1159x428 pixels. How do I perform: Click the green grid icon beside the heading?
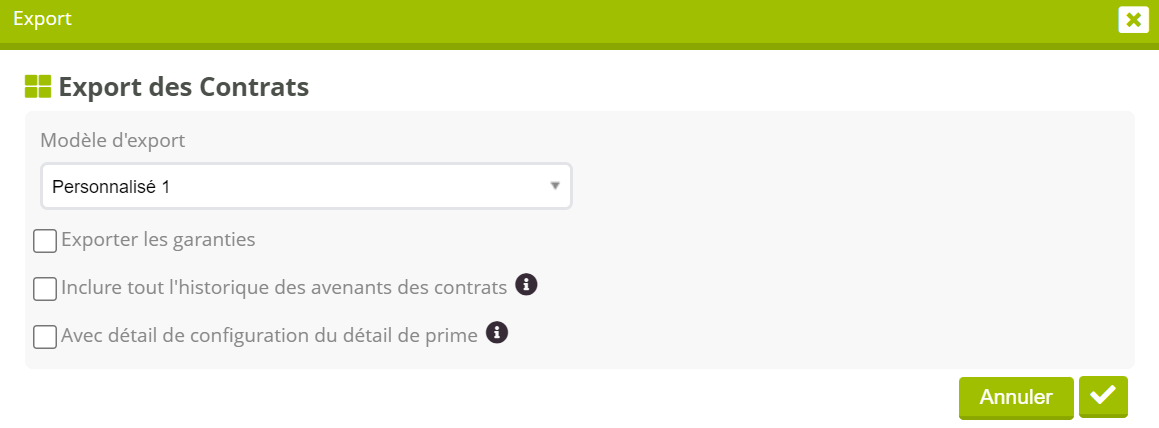pos(38,87)
